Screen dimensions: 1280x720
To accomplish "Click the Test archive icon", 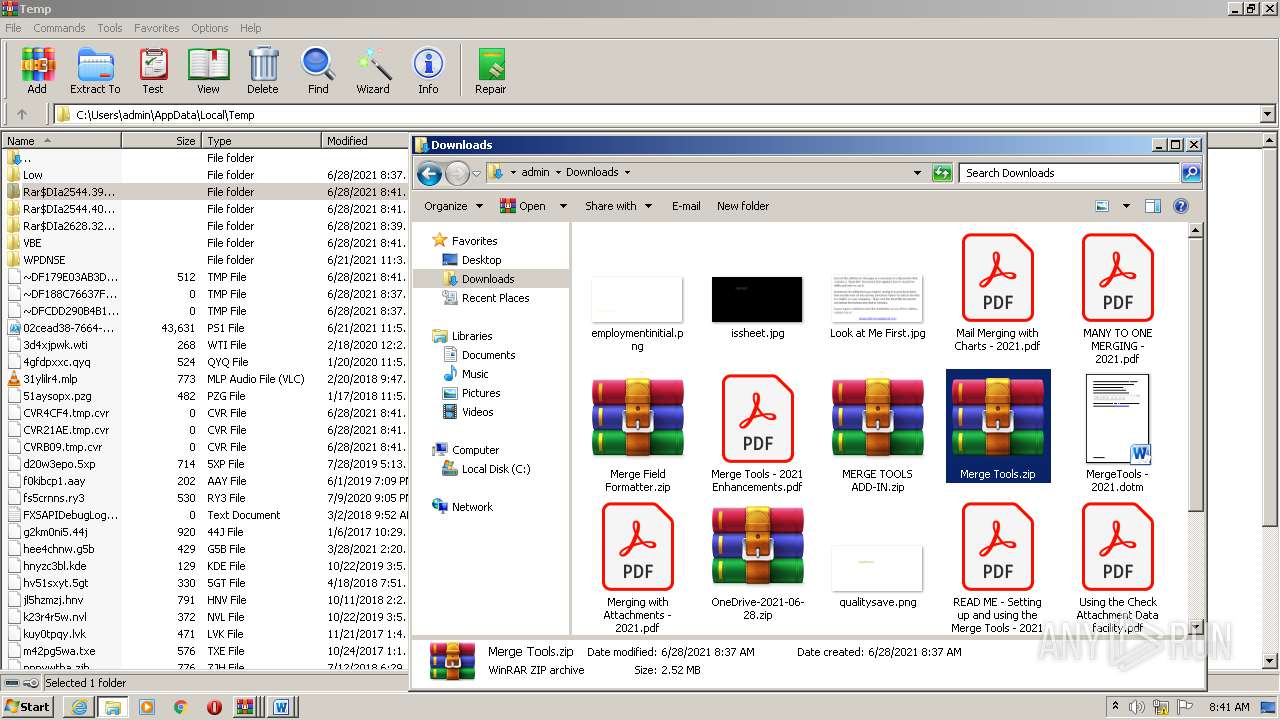I will 153,70.
